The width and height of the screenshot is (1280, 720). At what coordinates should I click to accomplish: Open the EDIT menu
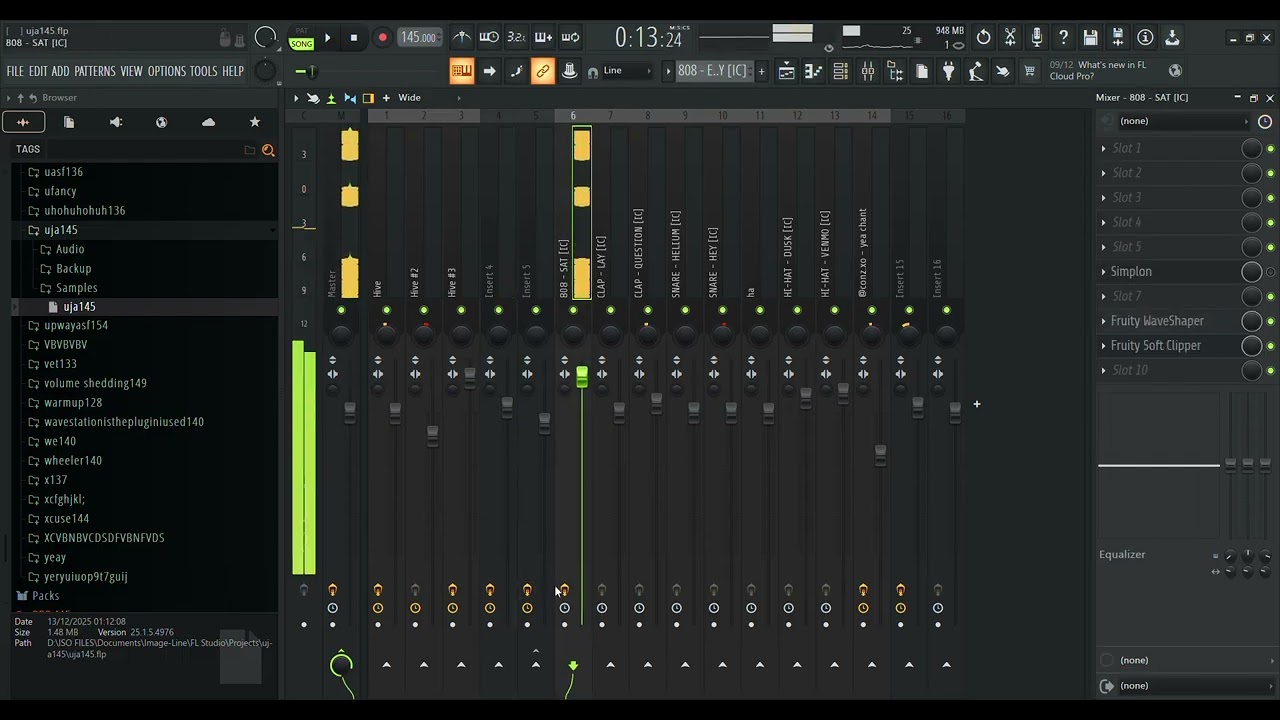tap(38, 71)
